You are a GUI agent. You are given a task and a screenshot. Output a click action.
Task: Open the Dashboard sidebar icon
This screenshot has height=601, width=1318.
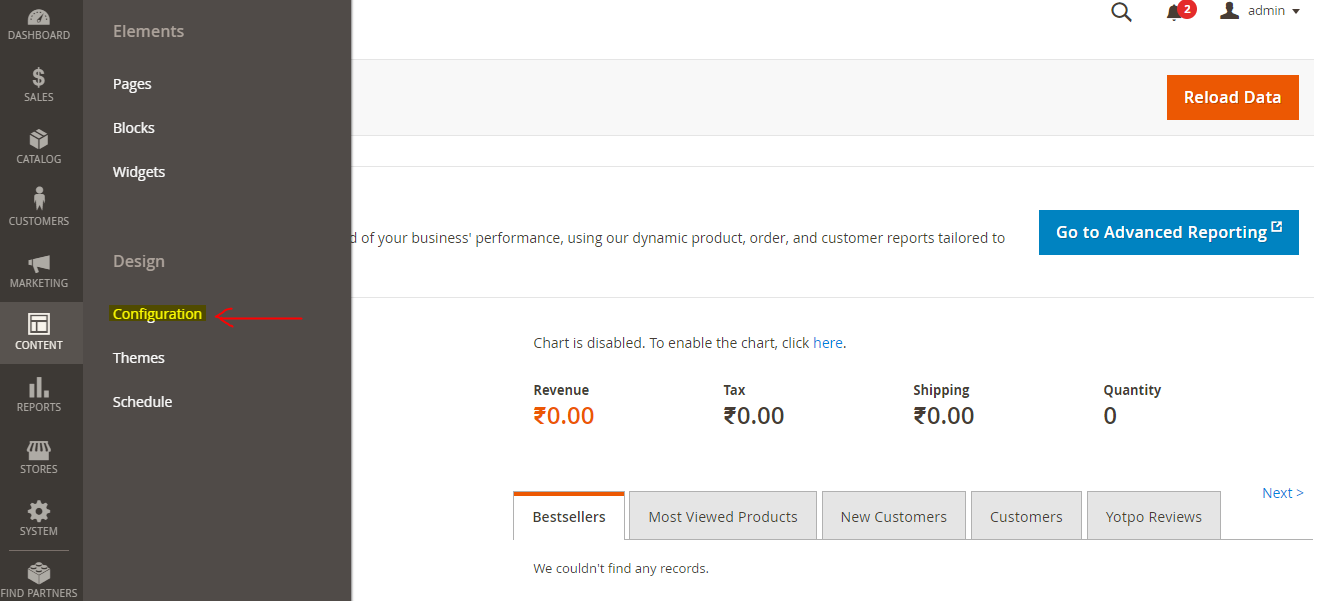pos(39,18)
